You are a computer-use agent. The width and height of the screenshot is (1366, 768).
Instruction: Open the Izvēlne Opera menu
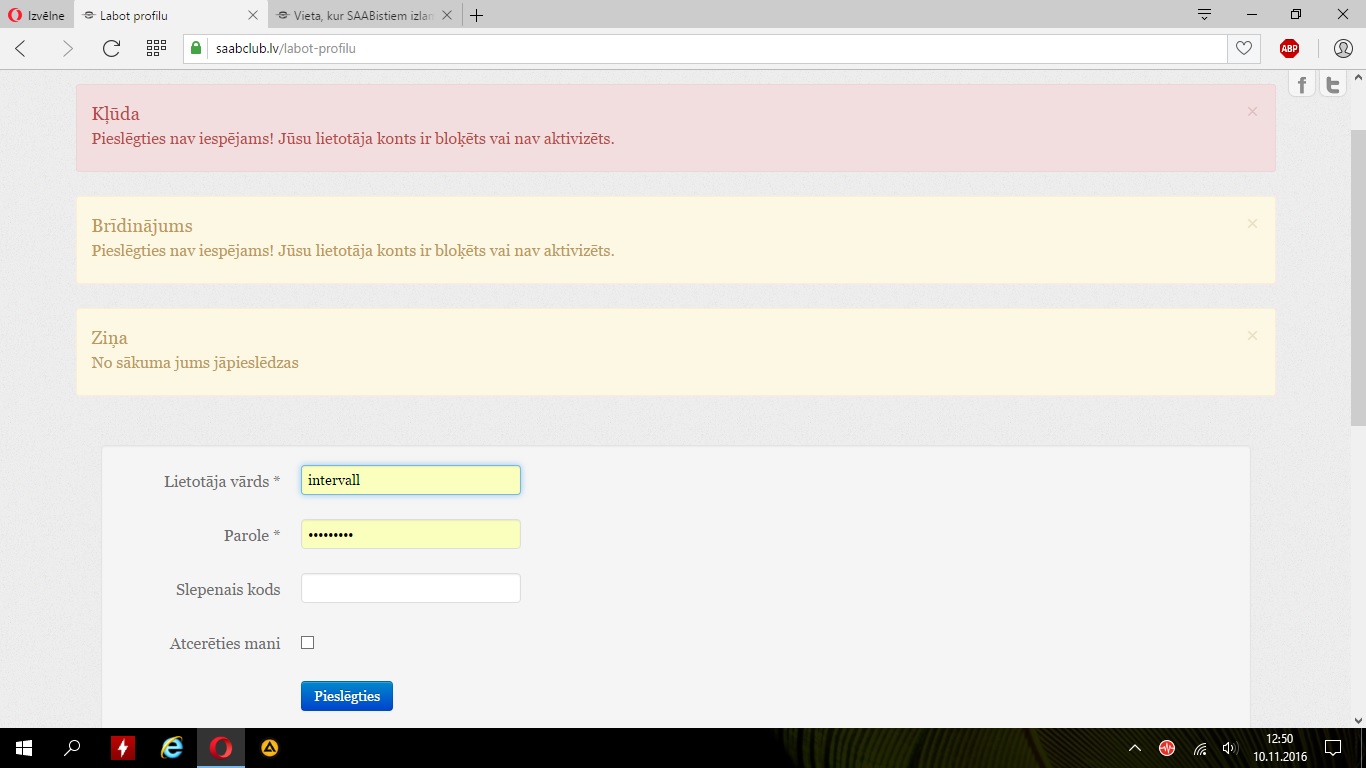click(37, 15)
